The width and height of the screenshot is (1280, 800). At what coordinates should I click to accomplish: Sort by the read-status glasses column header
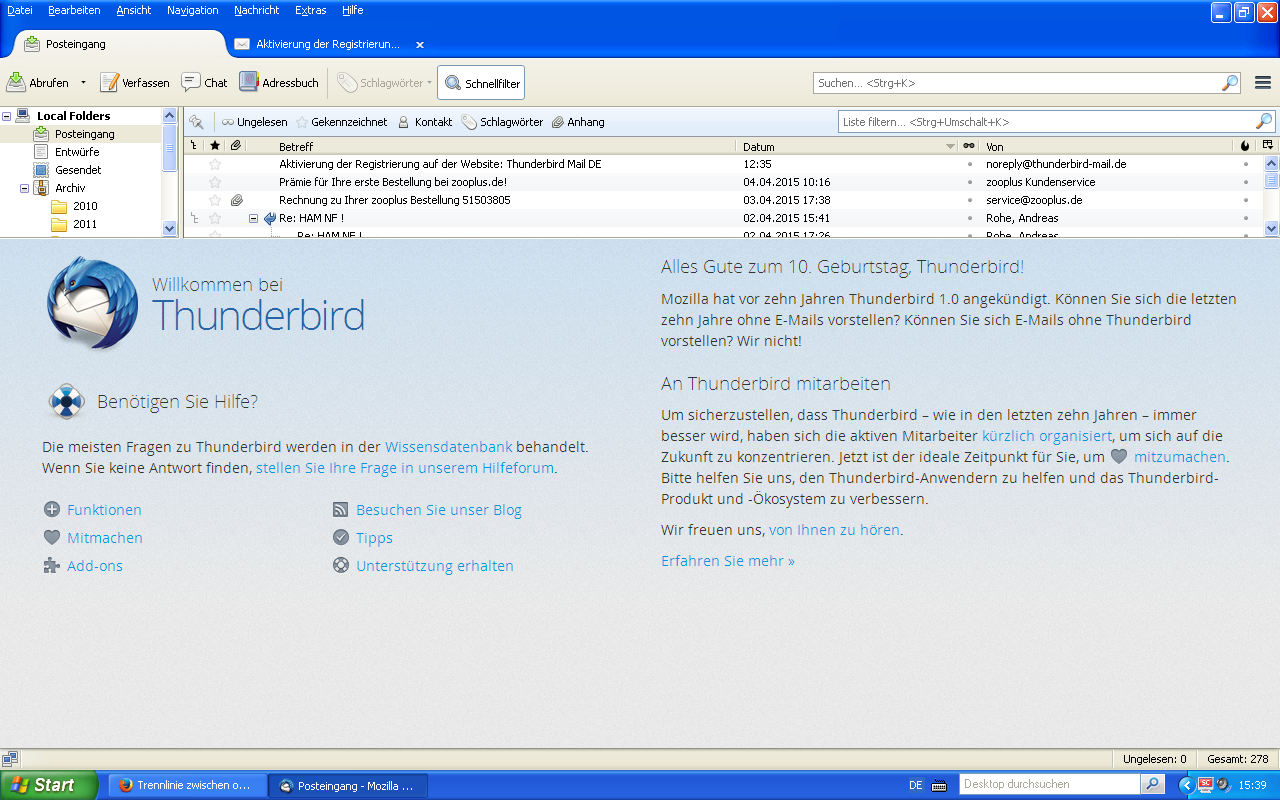pyautogui.click(x=969, y=146)
